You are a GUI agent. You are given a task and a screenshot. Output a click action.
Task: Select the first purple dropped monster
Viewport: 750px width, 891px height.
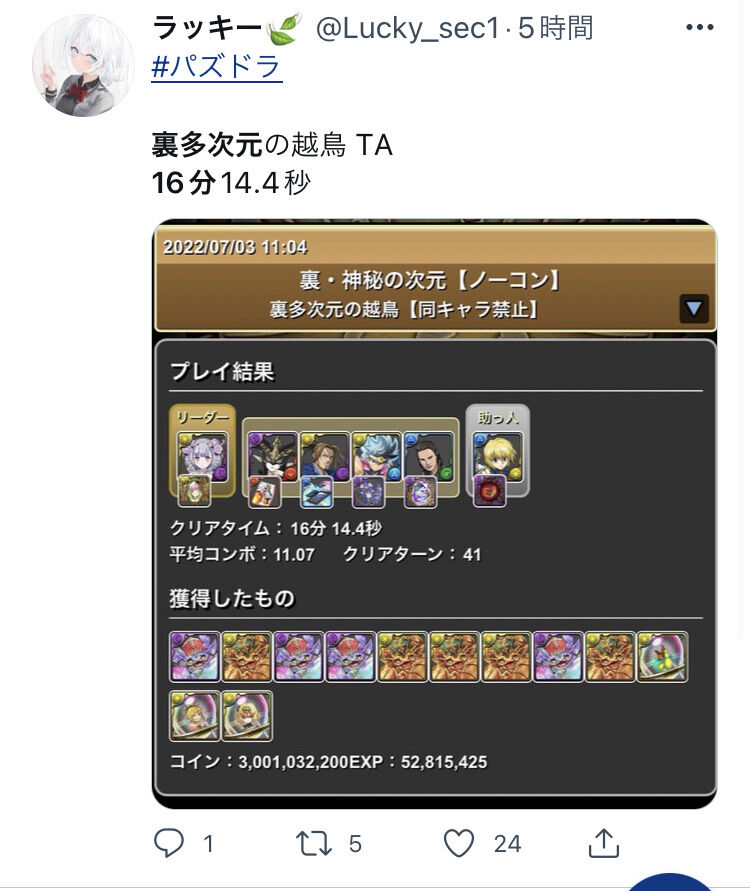(194, 656)
